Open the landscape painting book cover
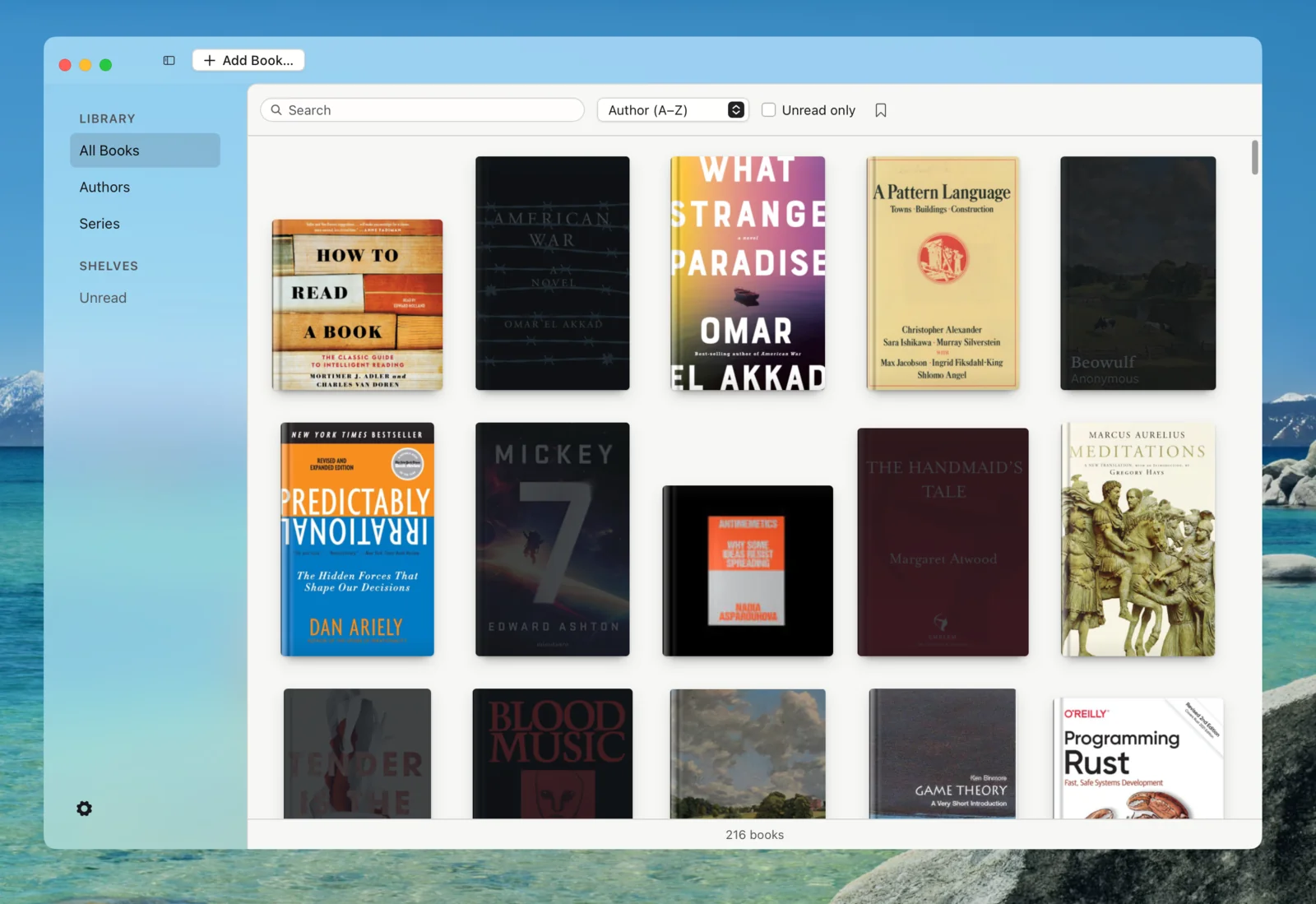This screenshot has height=904, width=1316. pos(748,753)
